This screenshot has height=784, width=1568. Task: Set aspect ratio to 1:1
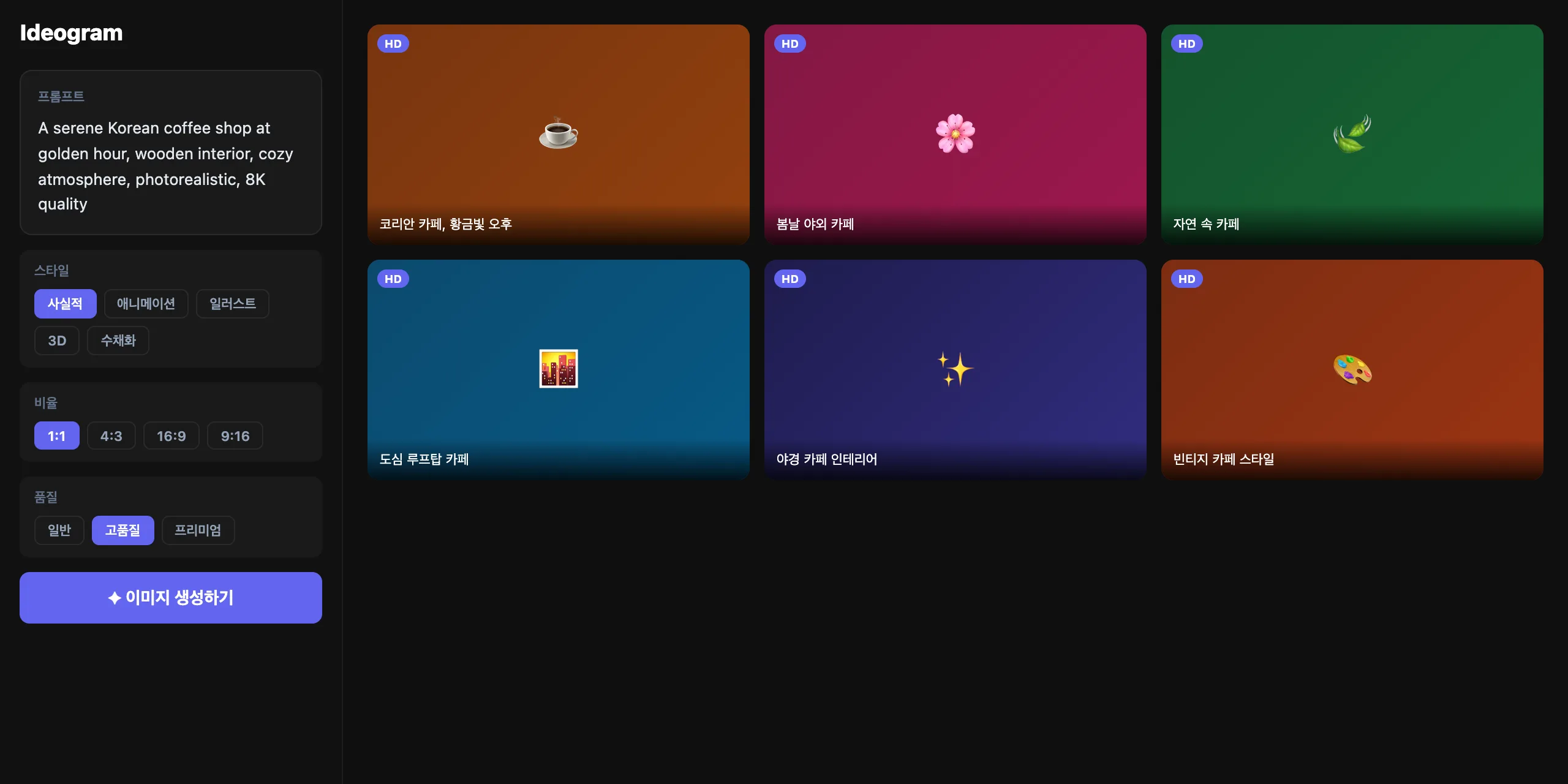[x=57, y=435]
